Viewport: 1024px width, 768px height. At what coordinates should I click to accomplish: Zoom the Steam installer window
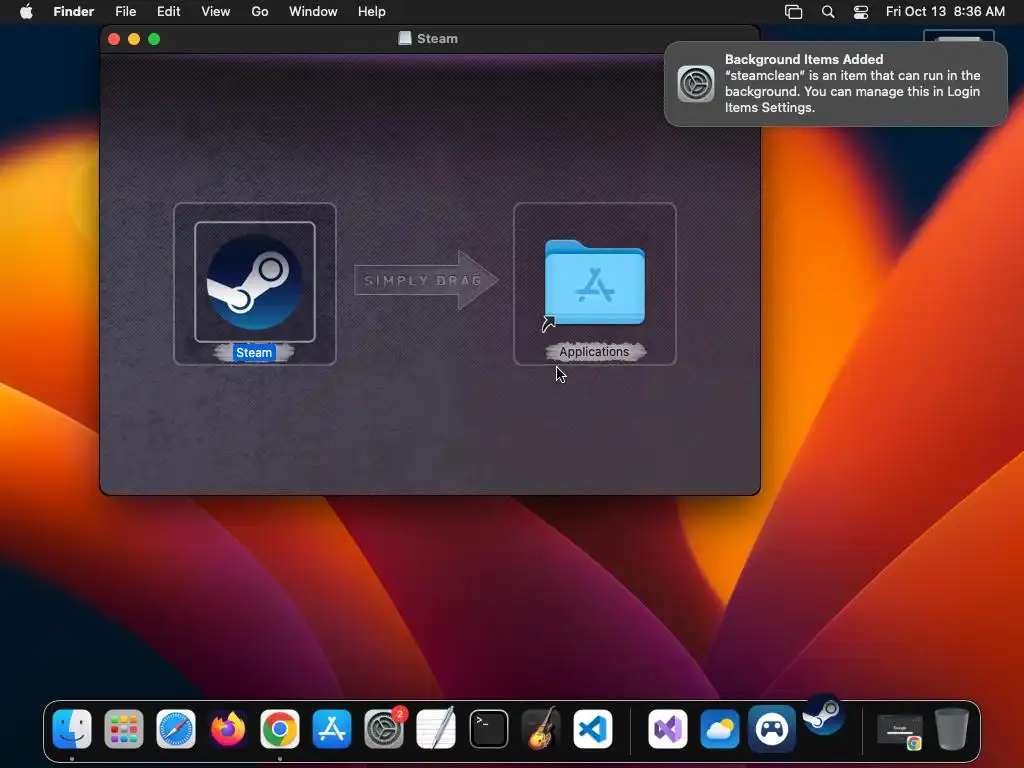154,39
